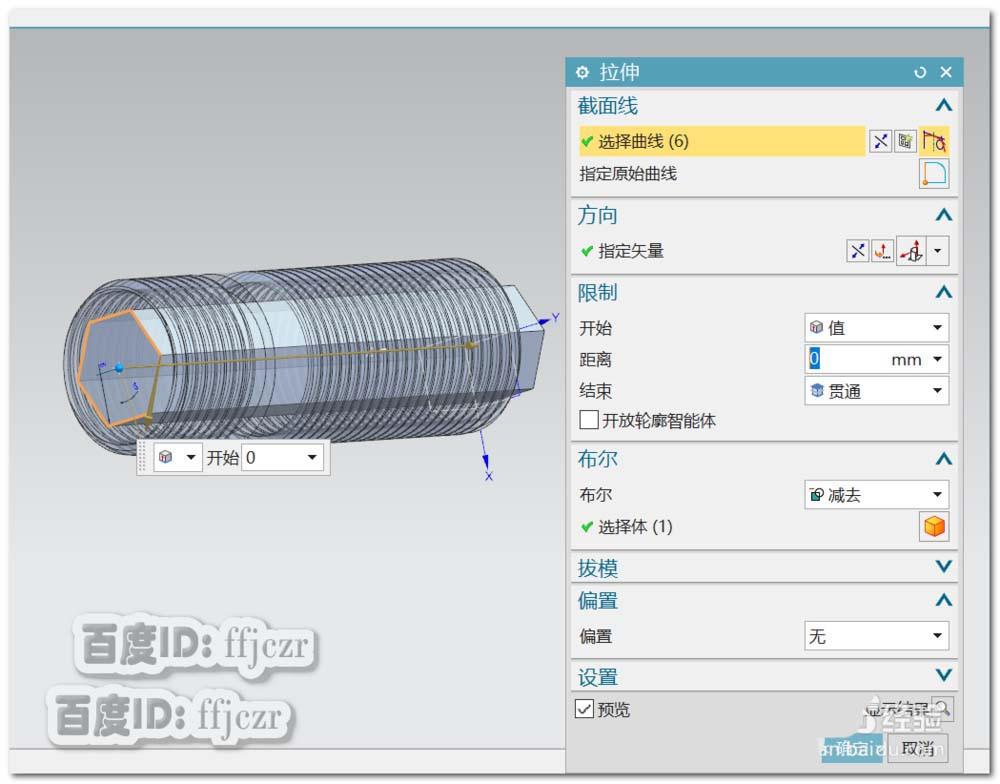Open the mm units dropdown beside 距离
The image size is (1000, 784).
pyautogui.click(x=935, y=359)
